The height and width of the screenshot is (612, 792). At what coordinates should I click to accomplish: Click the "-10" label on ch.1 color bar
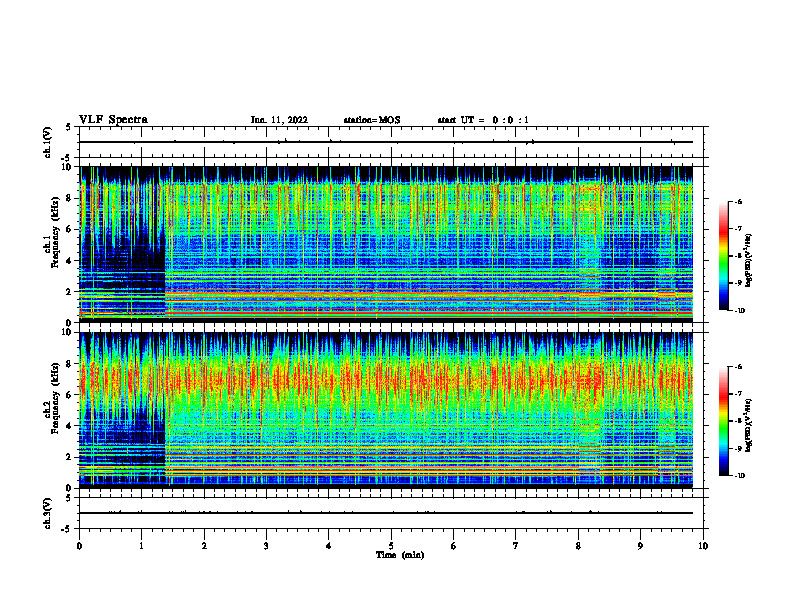point(740,311)
